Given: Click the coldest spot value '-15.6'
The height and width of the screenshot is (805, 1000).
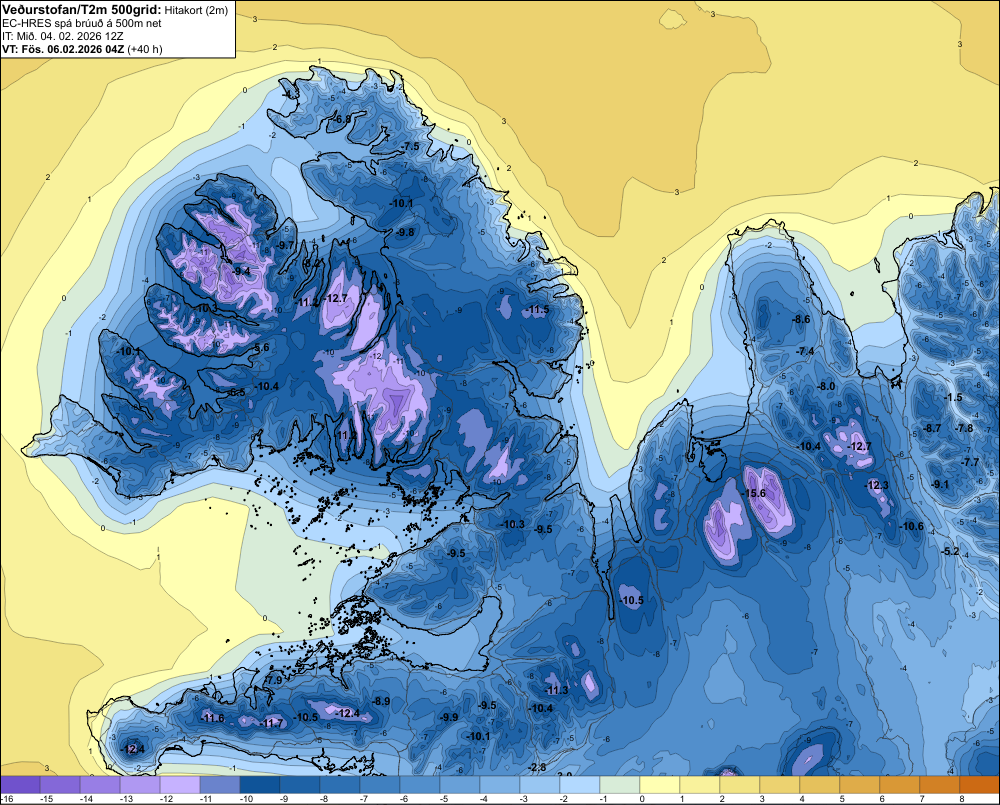Looking at the screenshot, I should 754,493.
